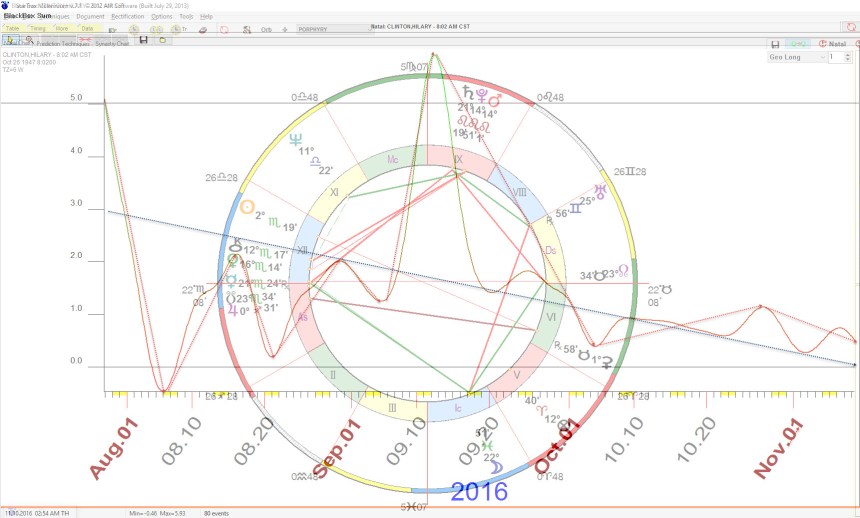
Task: Click the Moon crescent glyph at 22° Pisces
Action: click(496, 467)
